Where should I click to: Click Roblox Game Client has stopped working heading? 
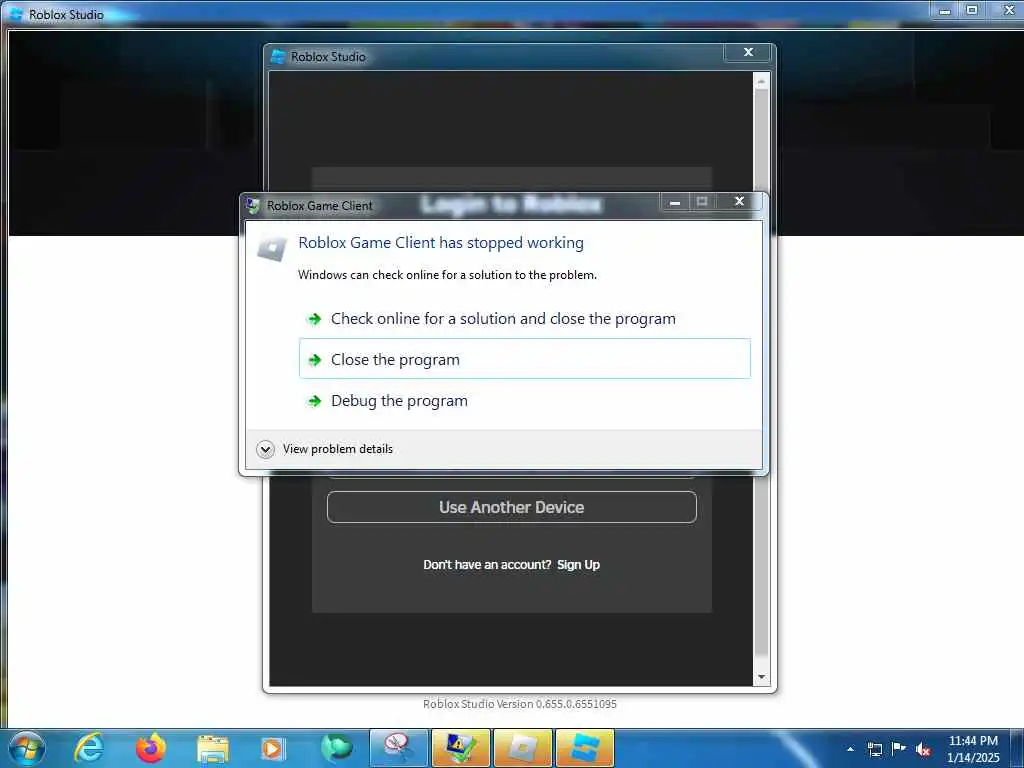tap(441, 243)
